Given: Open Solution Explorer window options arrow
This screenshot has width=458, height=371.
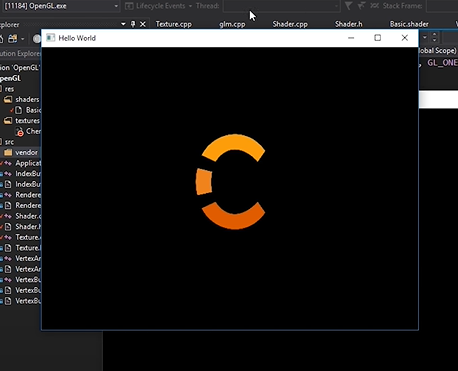Looking at the screenshot, I should click(123, 24).
